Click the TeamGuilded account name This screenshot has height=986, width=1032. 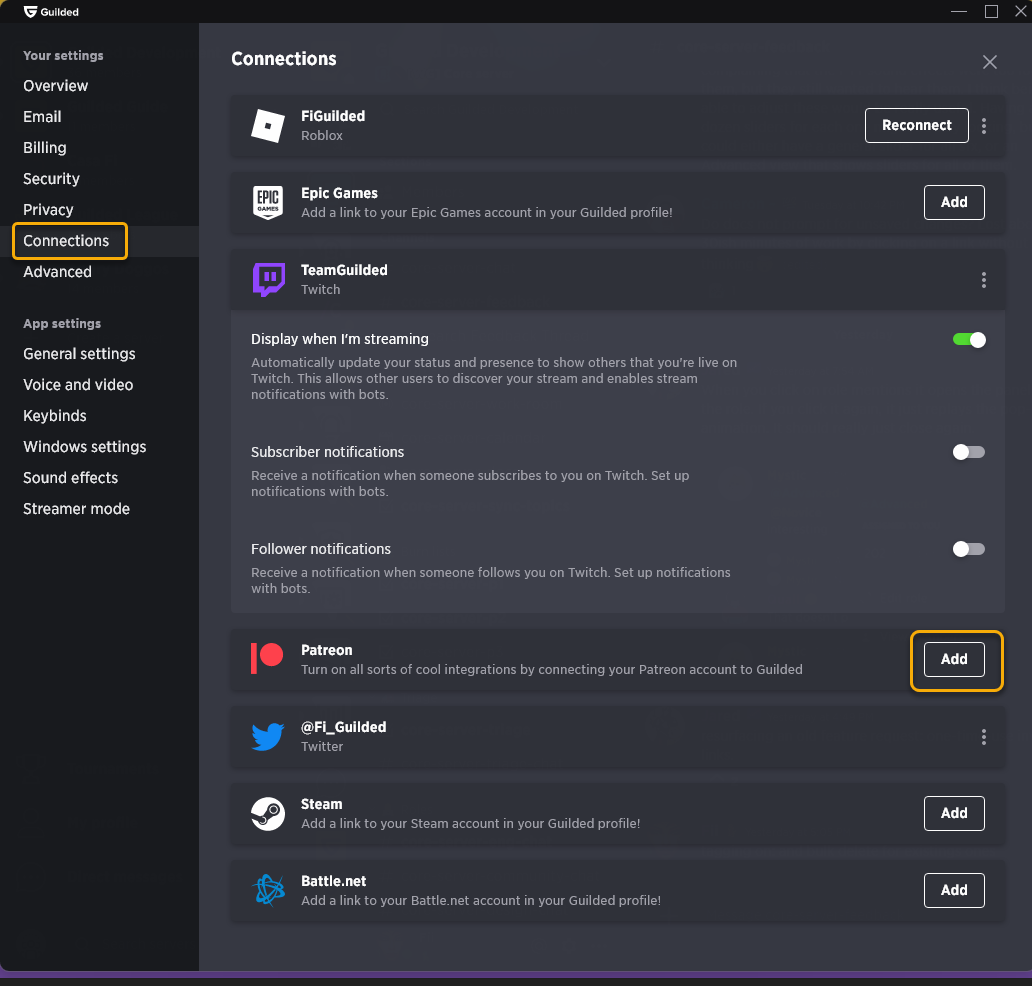(x=344, y=270)
